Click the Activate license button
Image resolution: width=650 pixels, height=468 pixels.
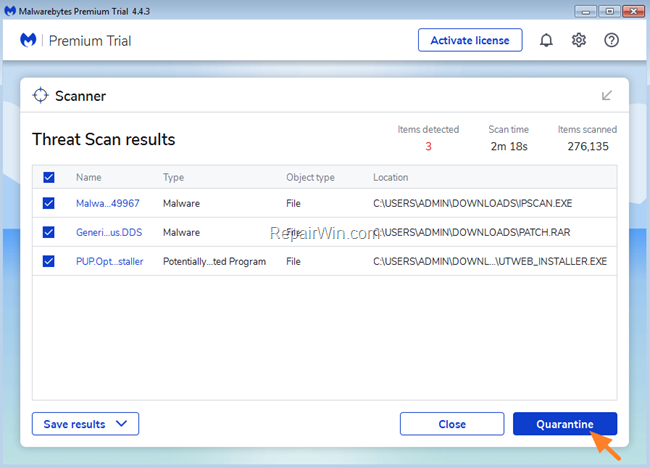[x=470, y=40]
